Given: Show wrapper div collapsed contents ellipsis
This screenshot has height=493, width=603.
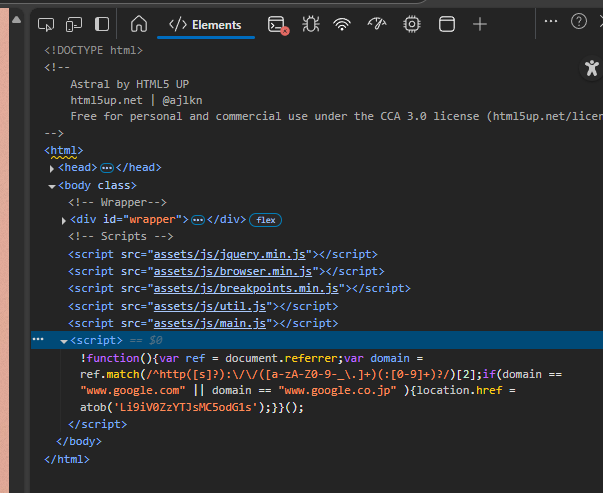Looking at the screenshot, I should 198,220.
